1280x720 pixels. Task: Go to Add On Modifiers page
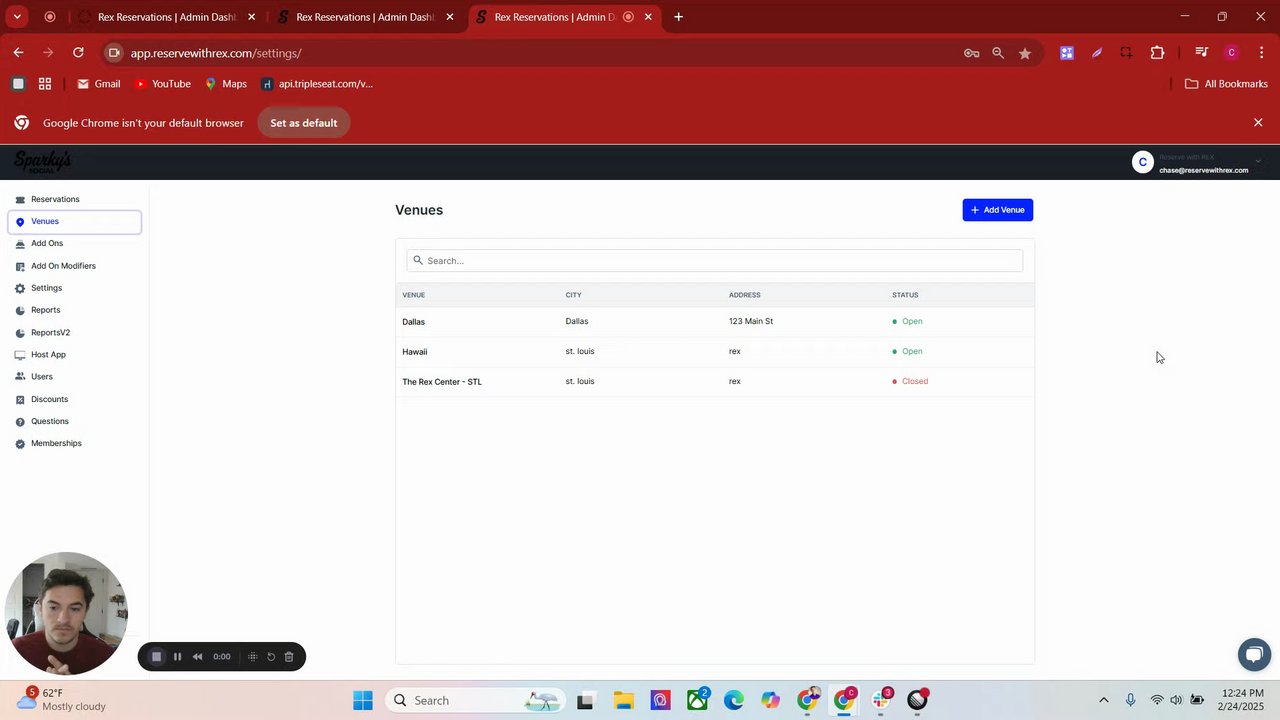(63, 266)
